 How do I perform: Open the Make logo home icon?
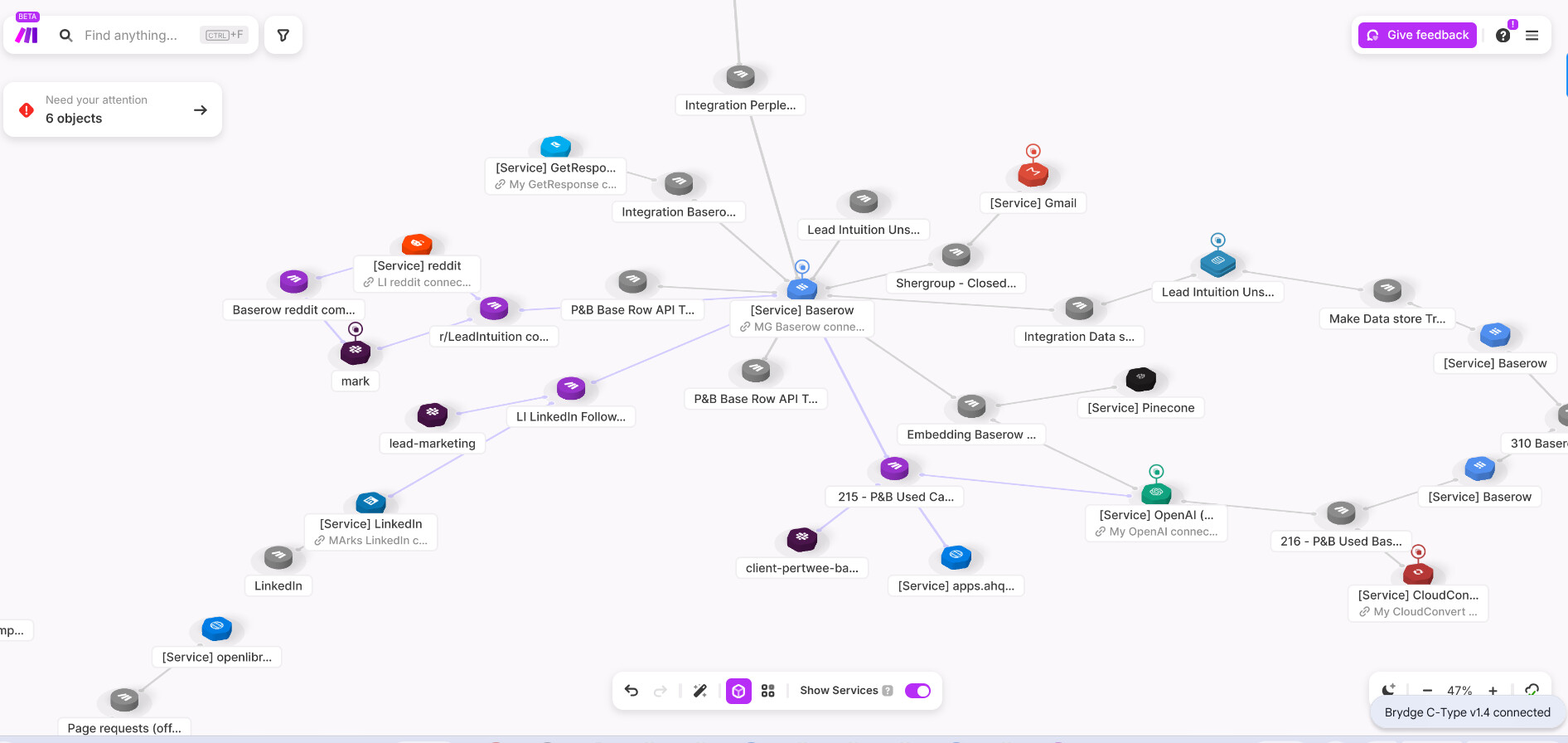click(x=27, y=35)
